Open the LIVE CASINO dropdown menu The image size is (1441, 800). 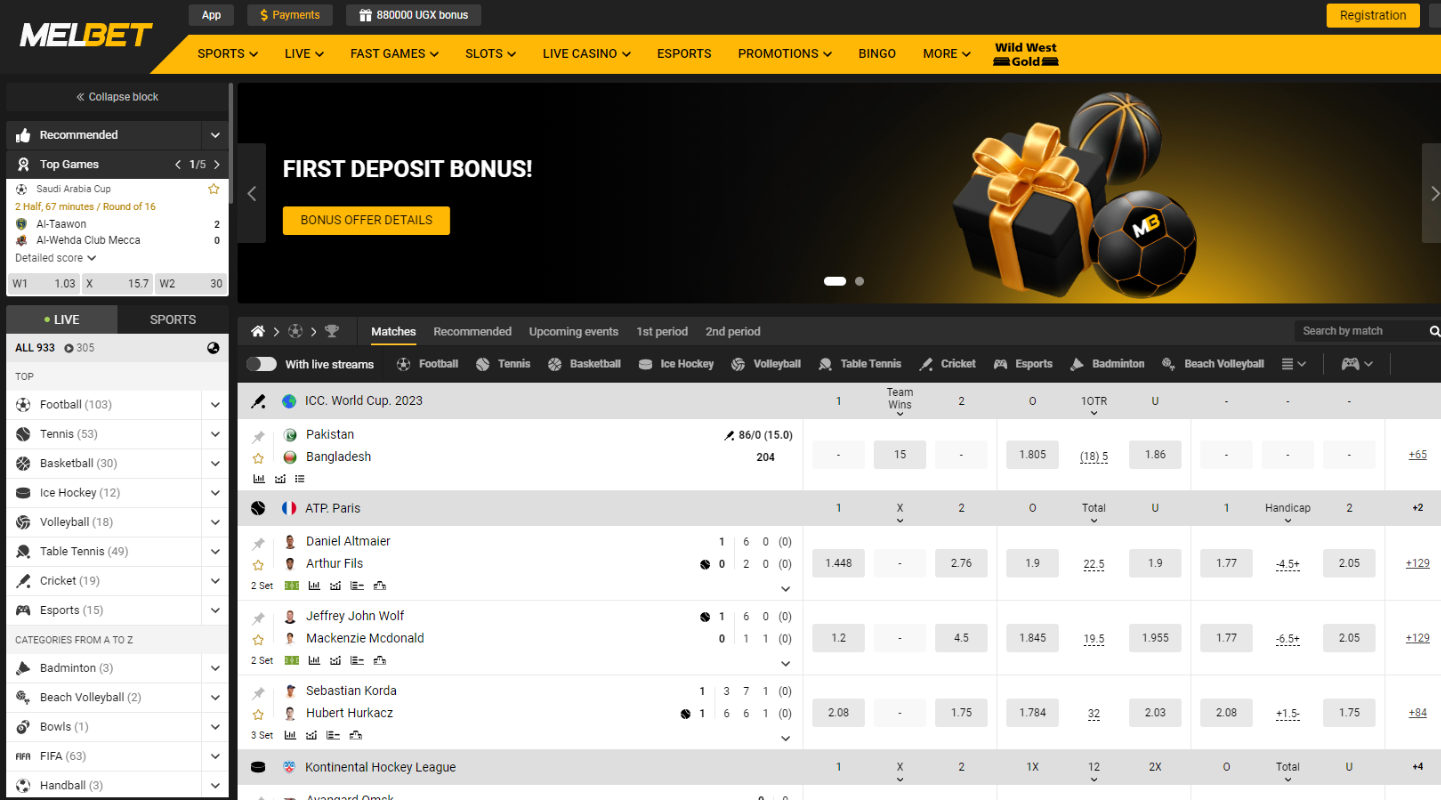(587, 54)
